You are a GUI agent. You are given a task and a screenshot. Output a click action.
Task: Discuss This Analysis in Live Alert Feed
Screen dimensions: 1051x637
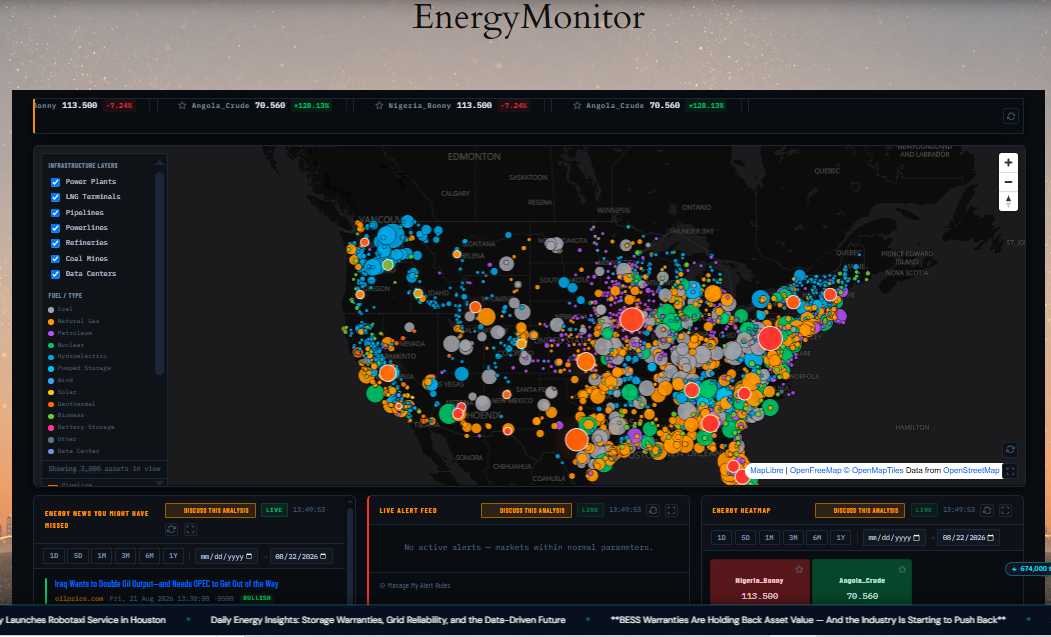(526, 510)
